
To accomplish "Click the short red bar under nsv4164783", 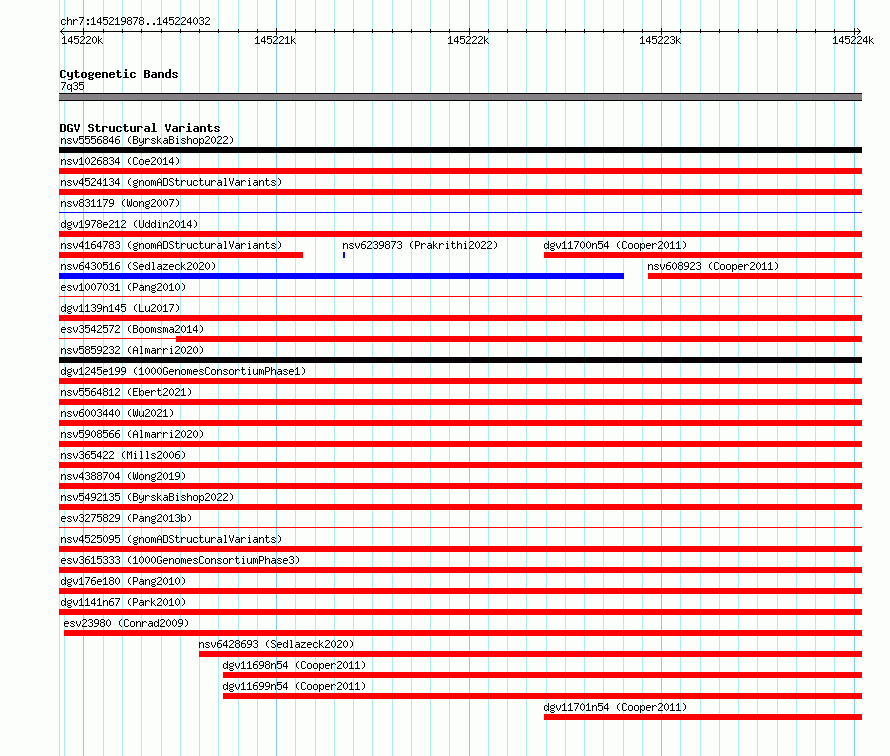I will [181, 255].
